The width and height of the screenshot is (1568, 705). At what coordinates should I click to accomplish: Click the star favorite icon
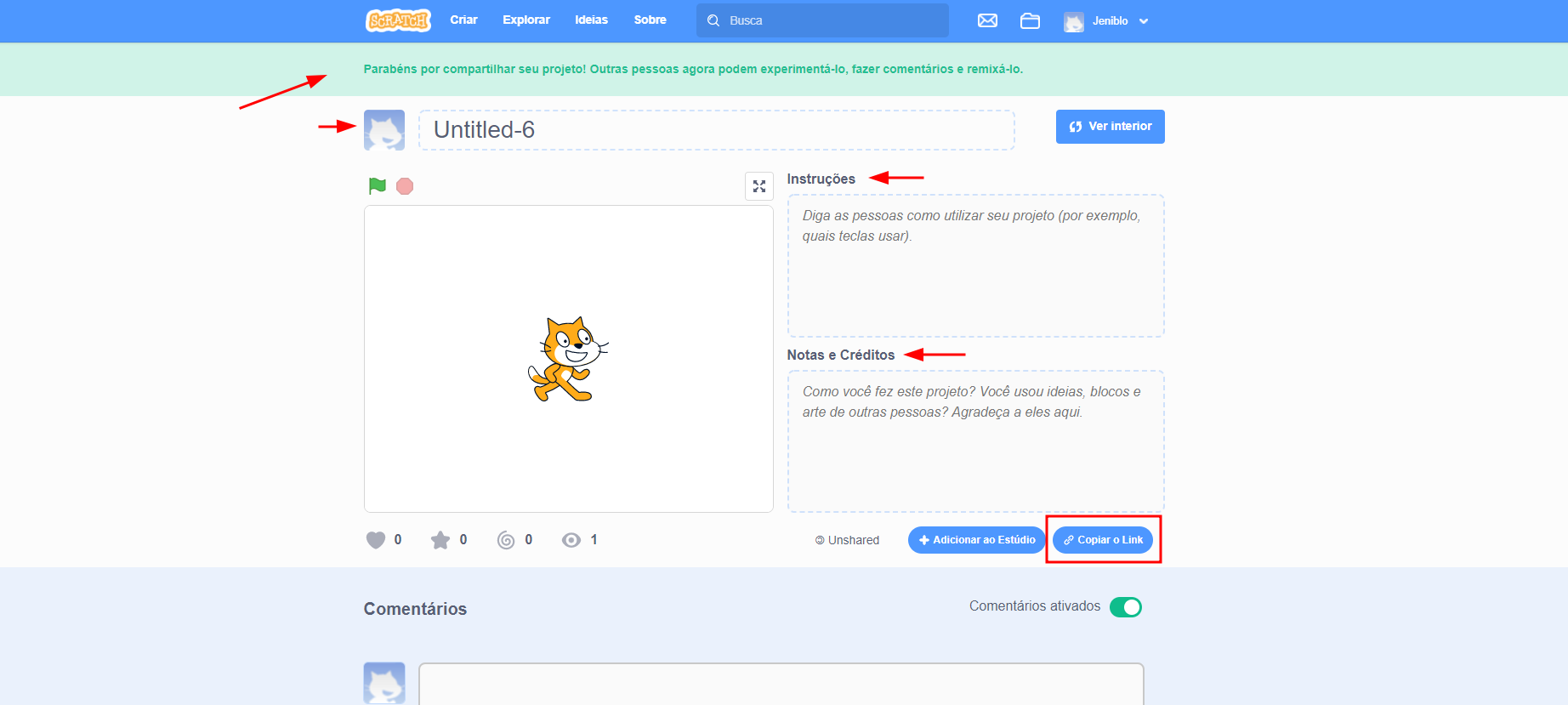click(x=440, y=540)
